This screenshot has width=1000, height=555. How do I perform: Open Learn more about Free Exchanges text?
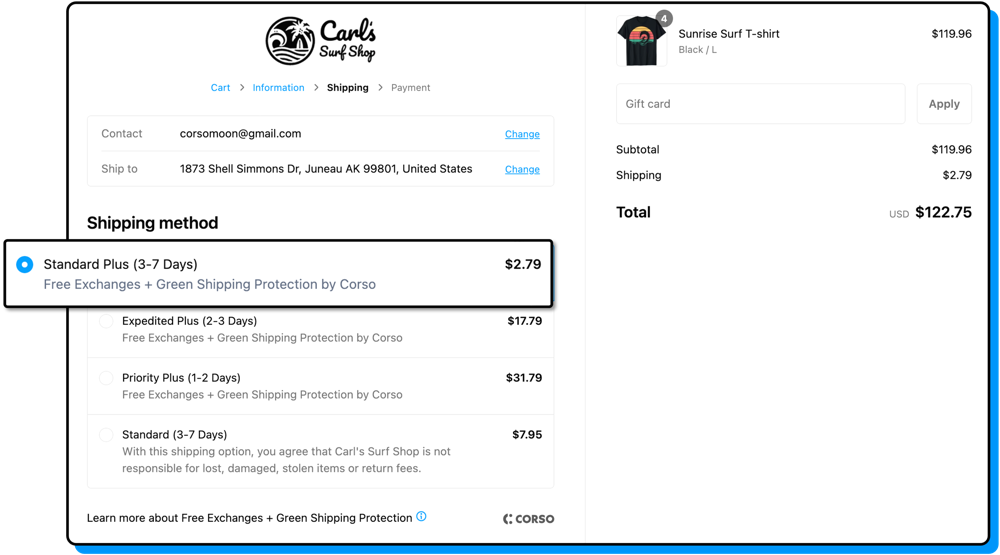(x=249, y=518)
